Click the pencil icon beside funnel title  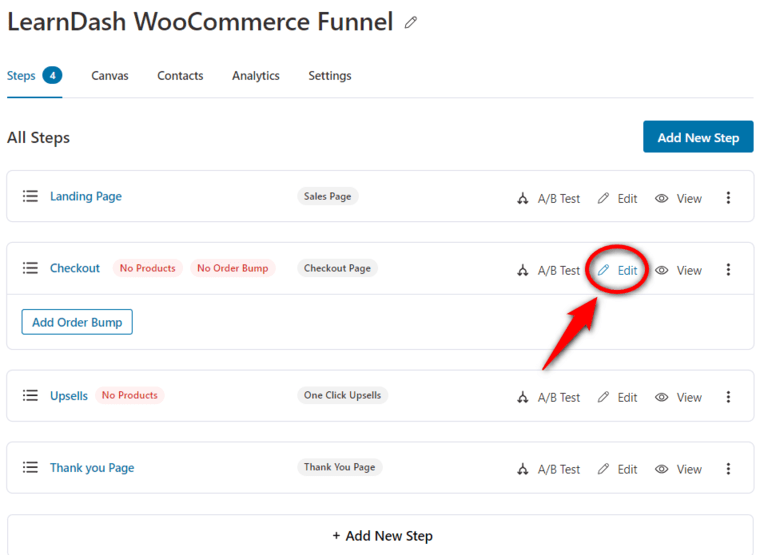coord(411,22)
